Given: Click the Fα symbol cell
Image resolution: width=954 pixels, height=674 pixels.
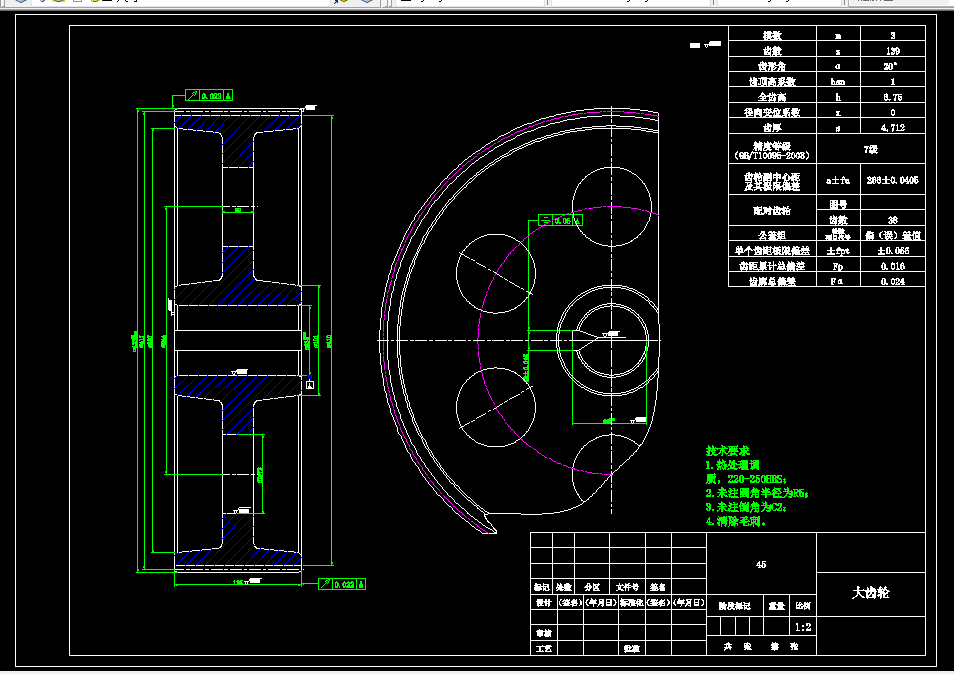Looking at the screenshot, I should 837,282.
